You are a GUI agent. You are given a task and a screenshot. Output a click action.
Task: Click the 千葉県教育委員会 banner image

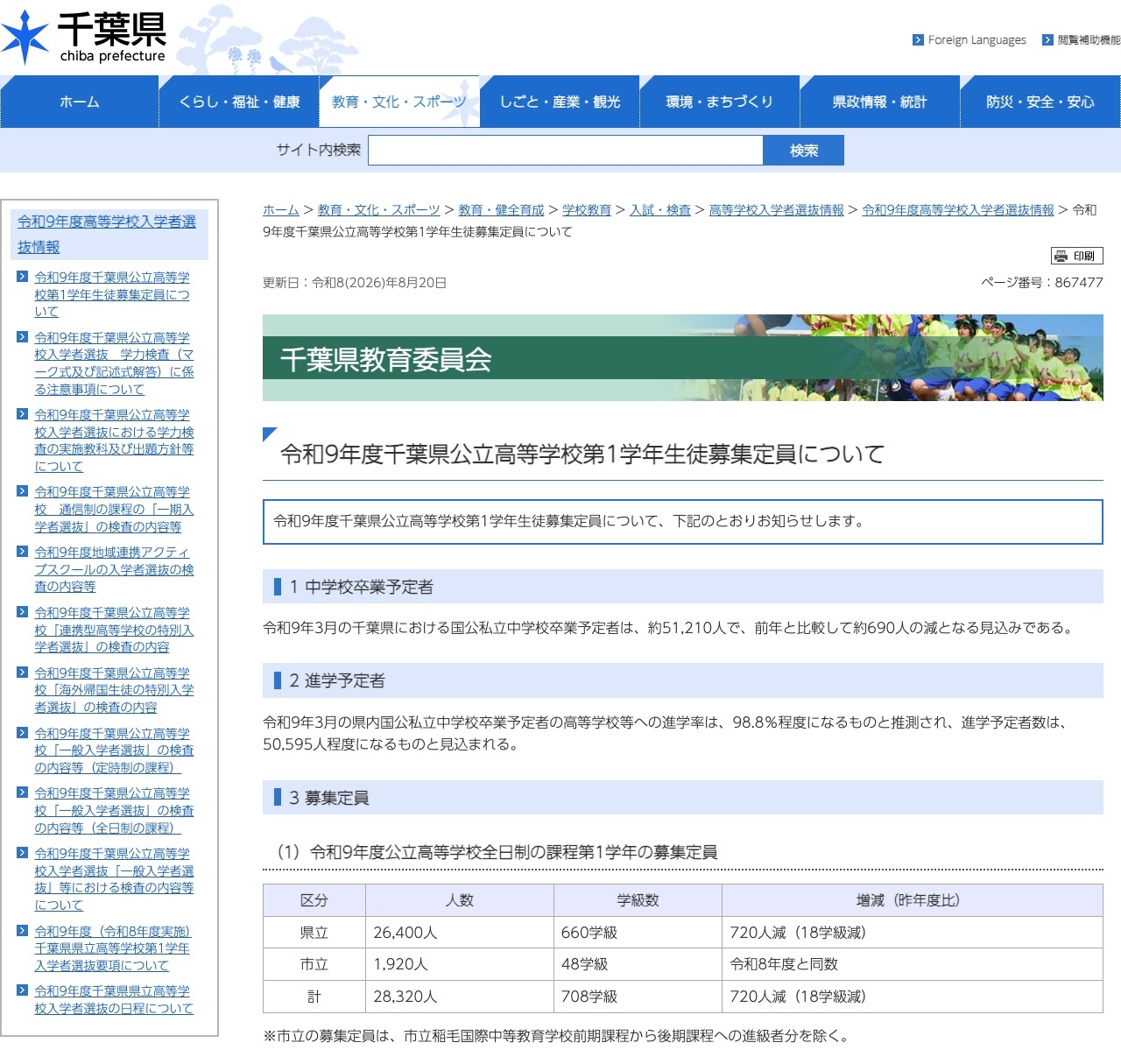click(683, 358)
